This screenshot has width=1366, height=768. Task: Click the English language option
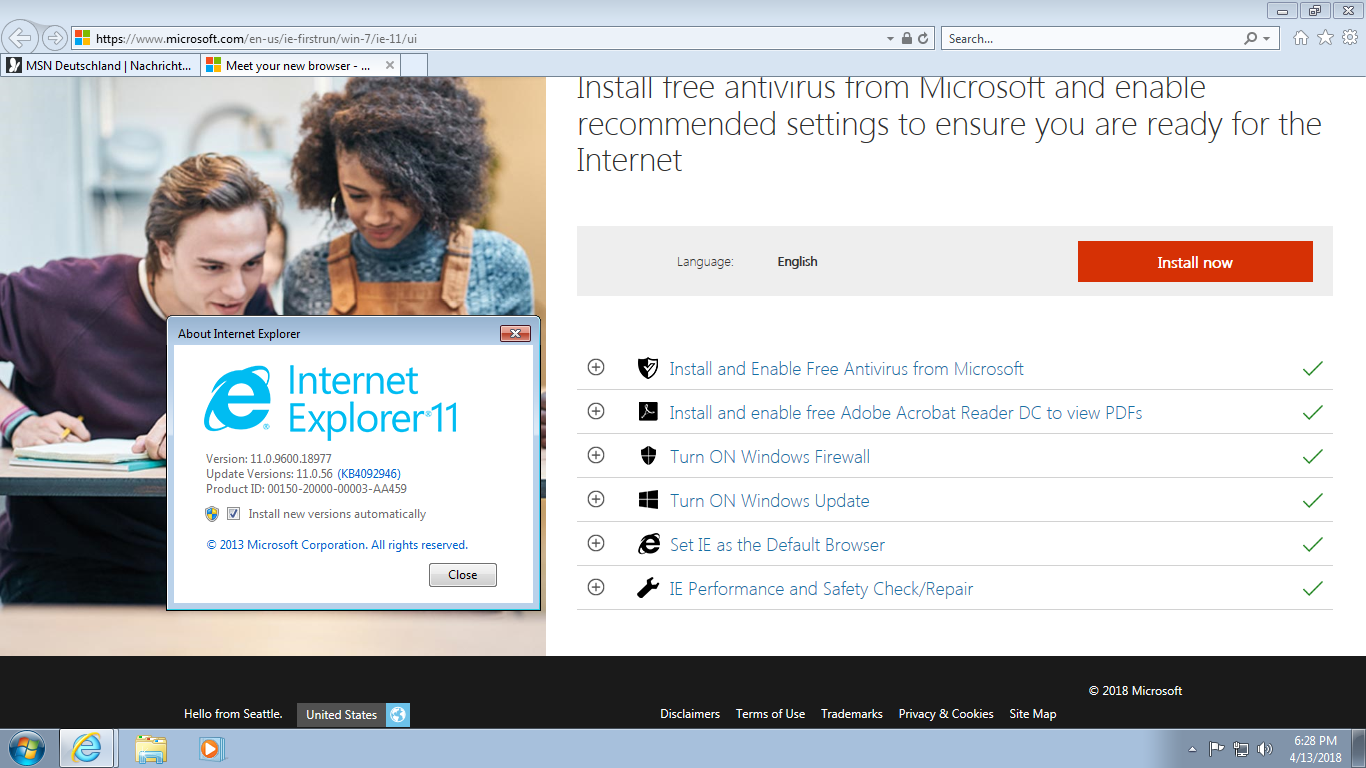point(797,262)
